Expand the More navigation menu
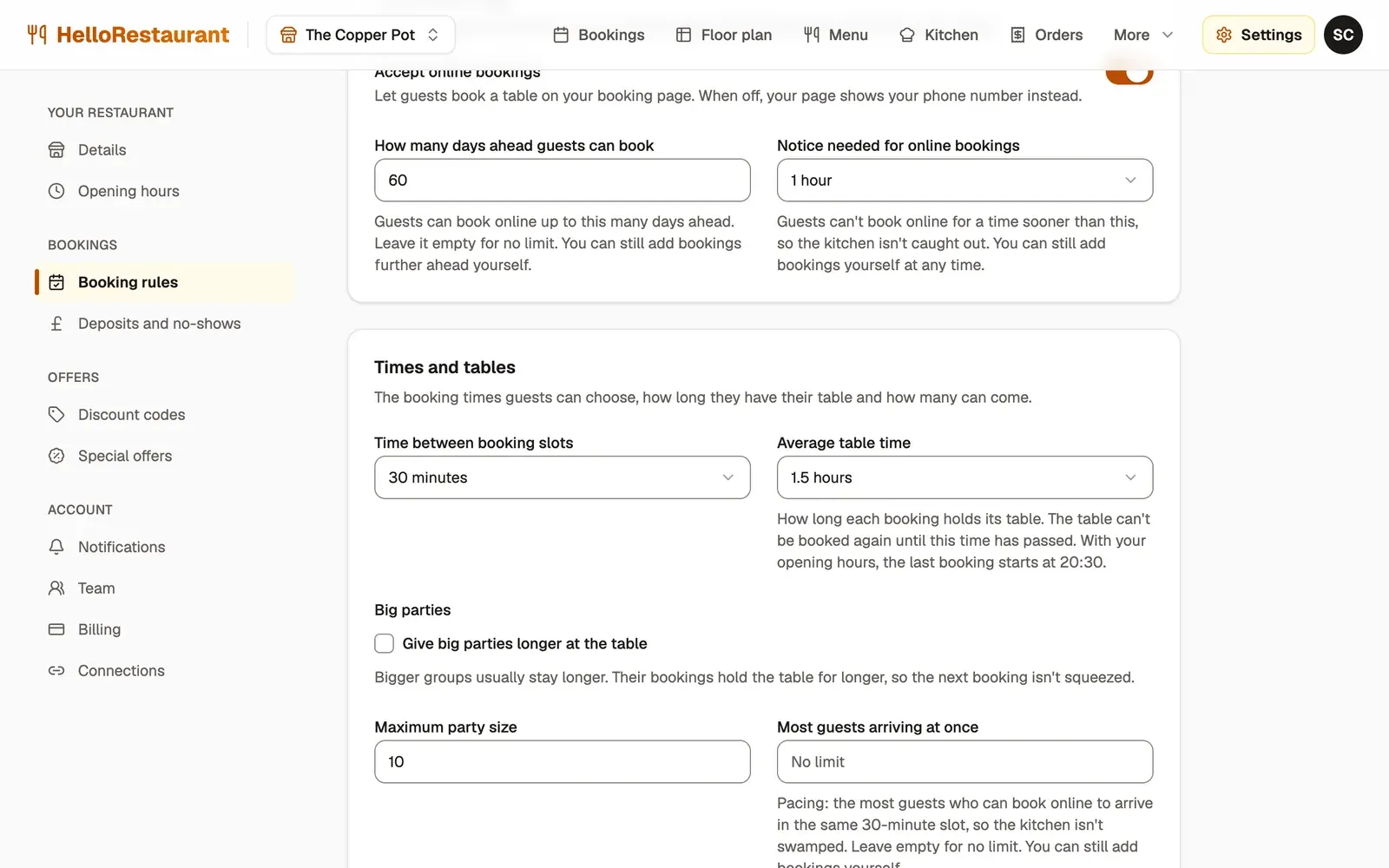Viewport: 1389px width, 868px height. pos(1143,35)
